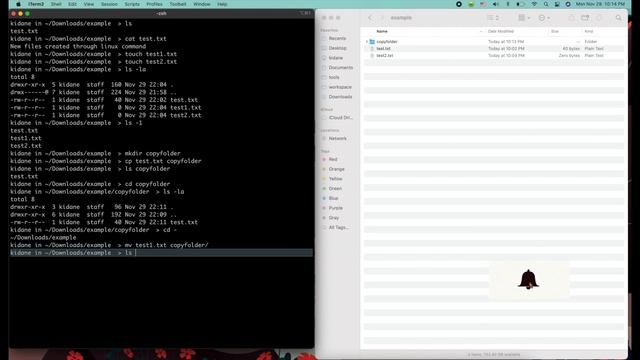The width and height of the screenshot is (640, 360).
Task: Expand the copyfolder disclosure triangle
Action: 367,42
